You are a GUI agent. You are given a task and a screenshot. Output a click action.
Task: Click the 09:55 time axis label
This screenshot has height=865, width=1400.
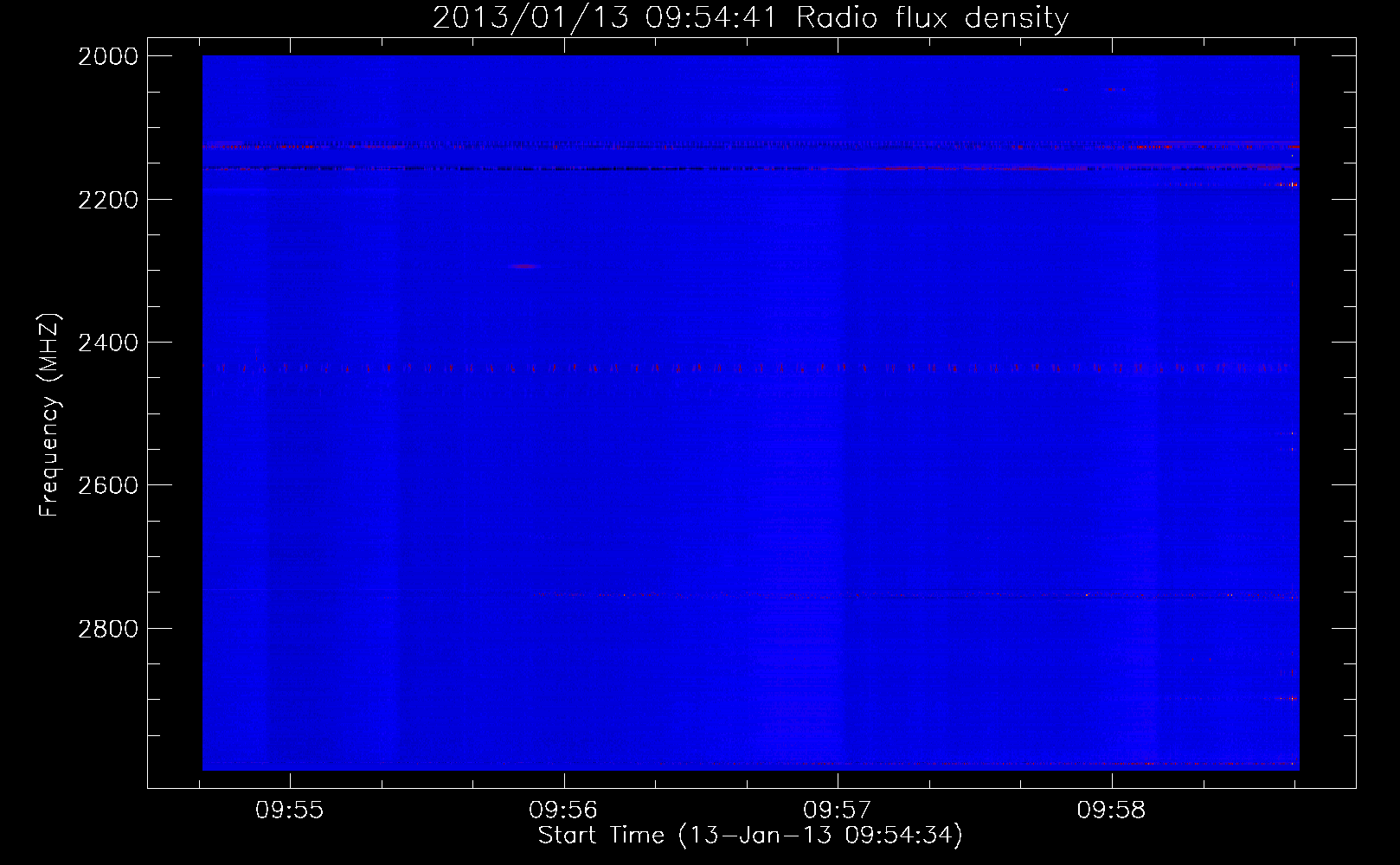pos(289,810)
